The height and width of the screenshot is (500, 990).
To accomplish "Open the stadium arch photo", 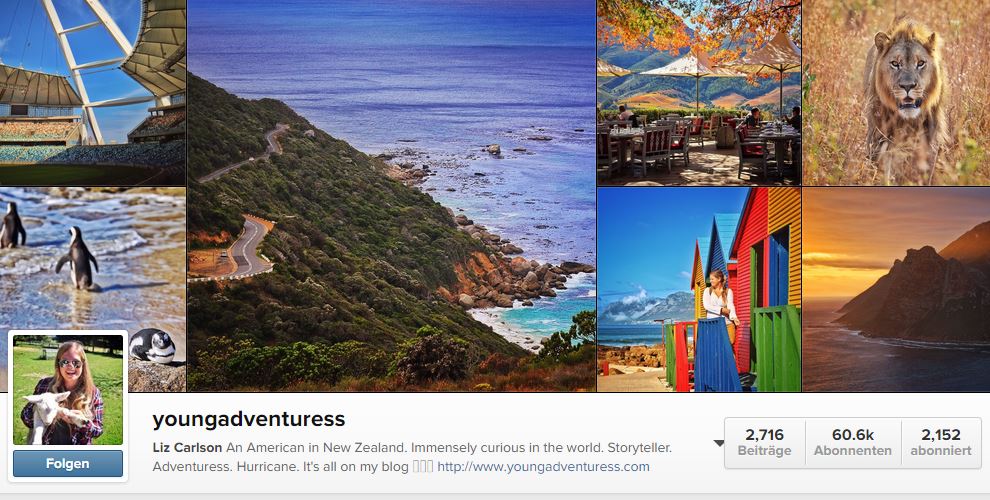I will (x=92, y=92).
